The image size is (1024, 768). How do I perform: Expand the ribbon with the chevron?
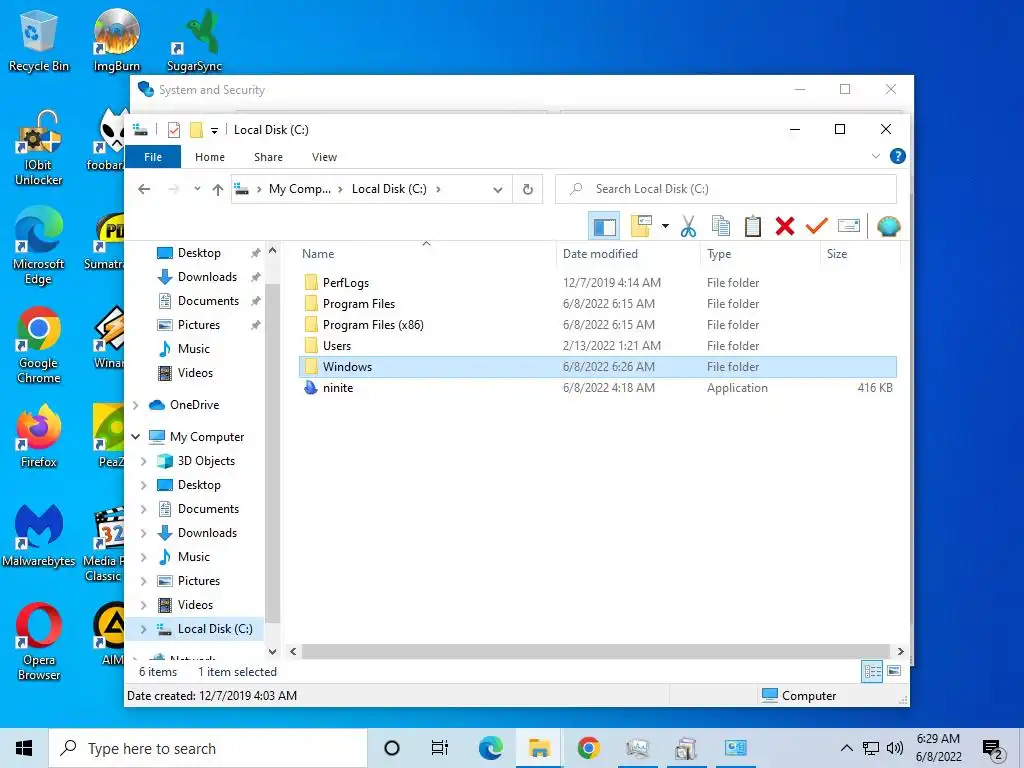876,156
